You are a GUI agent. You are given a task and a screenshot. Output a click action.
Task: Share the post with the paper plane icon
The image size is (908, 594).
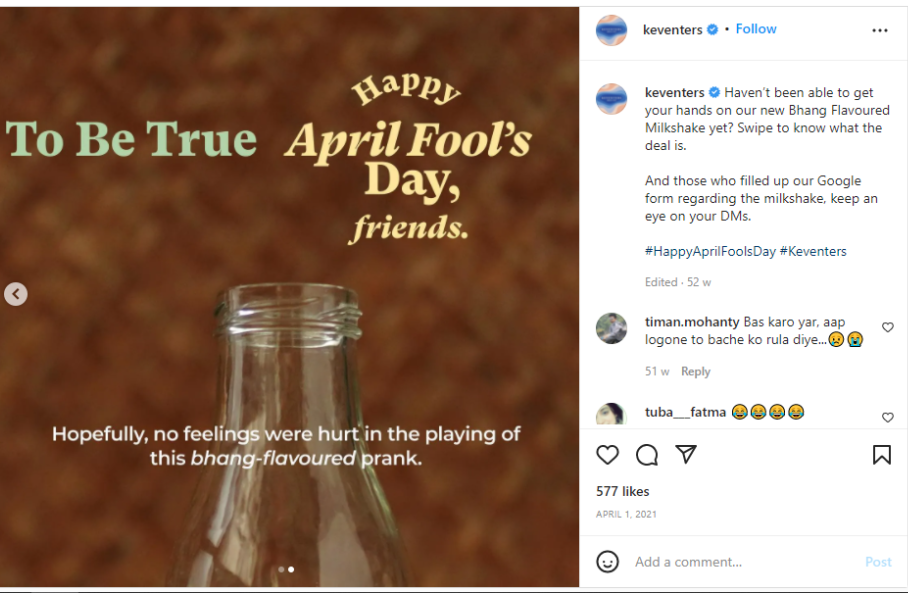686,455
